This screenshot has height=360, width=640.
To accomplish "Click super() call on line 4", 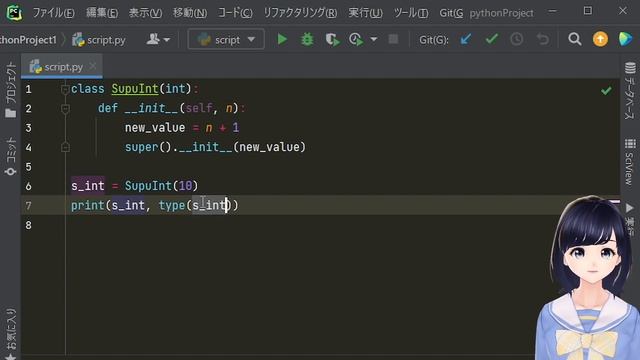I will tap(148, 147).
